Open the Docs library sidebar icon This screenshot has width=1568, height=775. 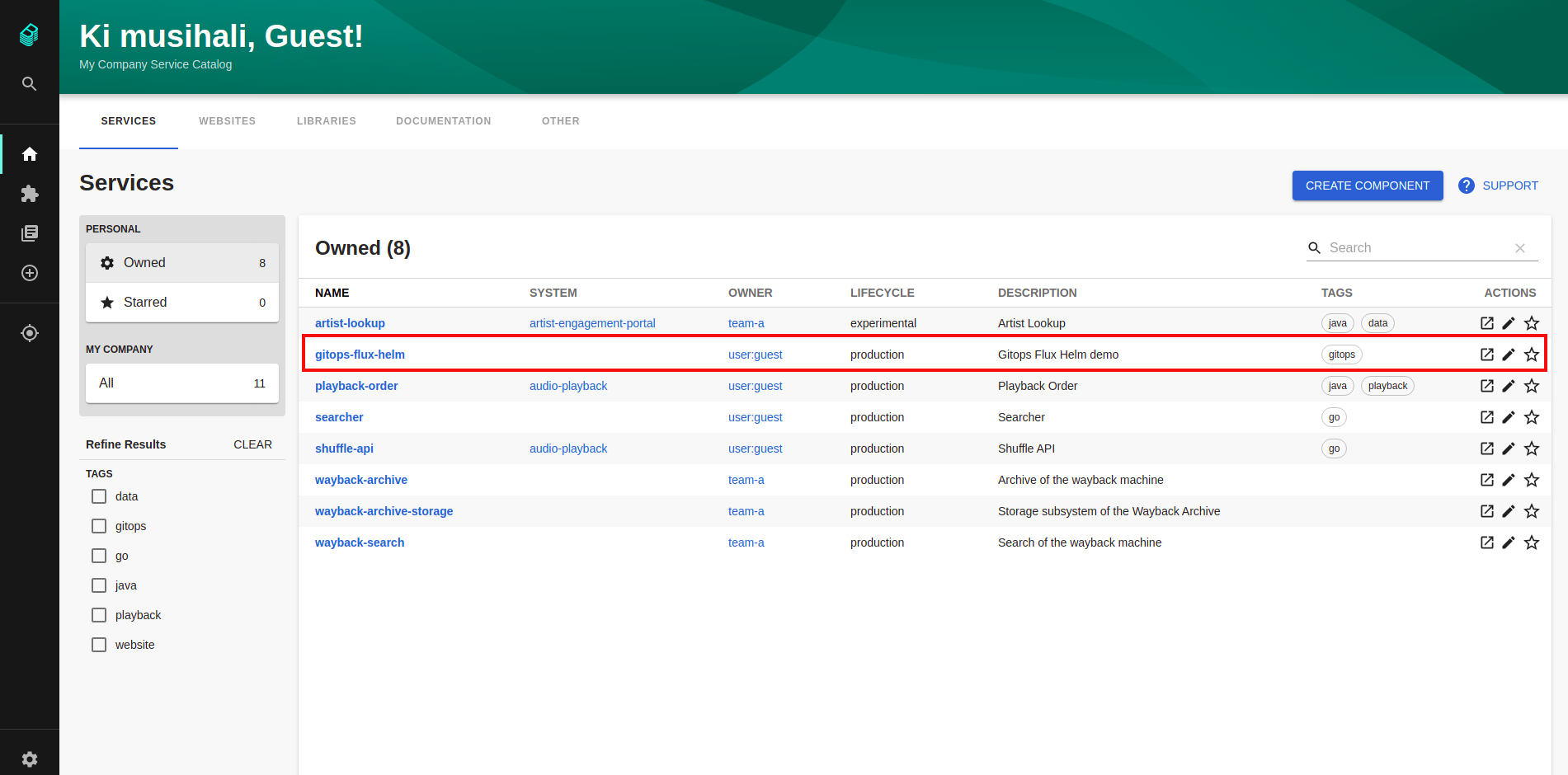30,233
